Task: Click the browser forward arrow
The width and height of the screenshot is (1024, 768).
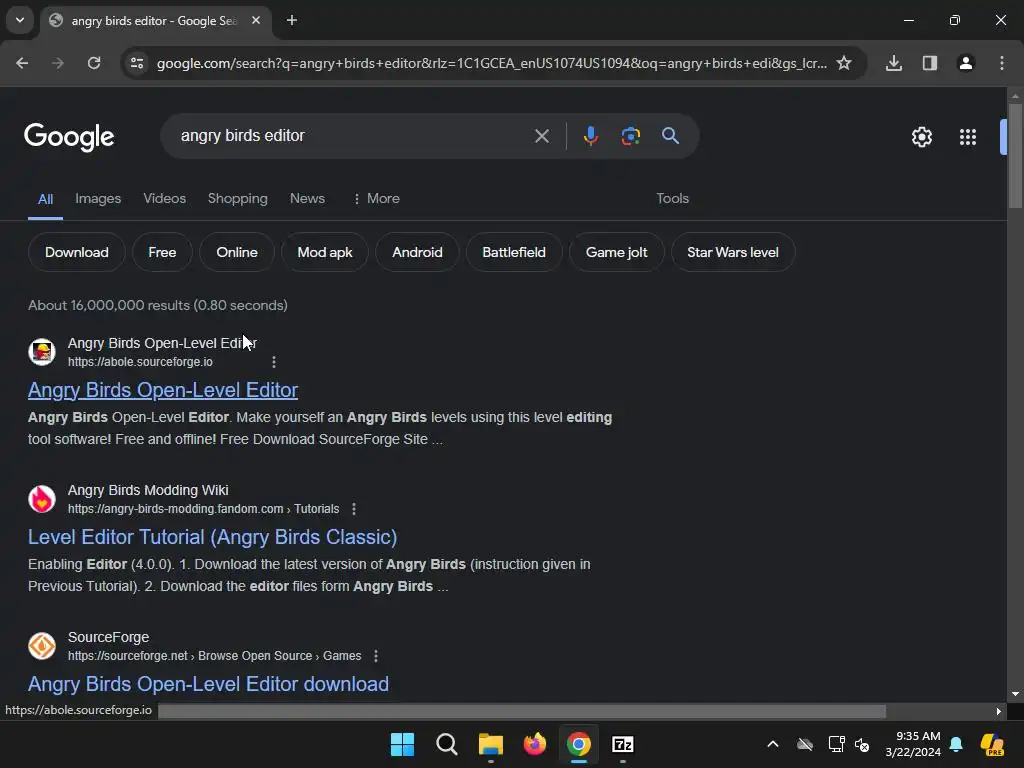Action: pyautogui.click(x=58, y=63)
